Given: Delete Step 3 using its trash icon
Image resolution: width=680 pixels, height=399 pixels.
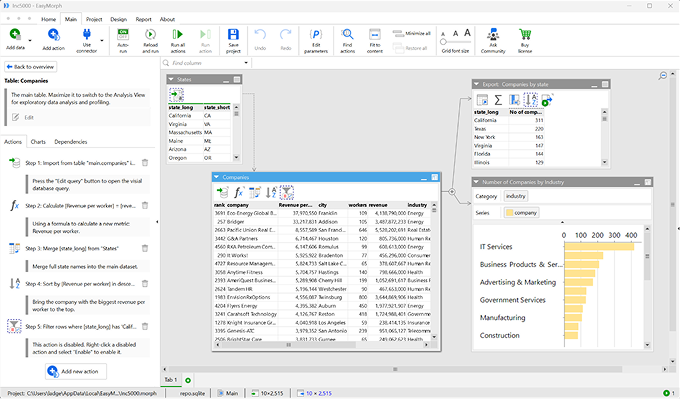Looking at the screenshot, I should [x=145, y=248].
